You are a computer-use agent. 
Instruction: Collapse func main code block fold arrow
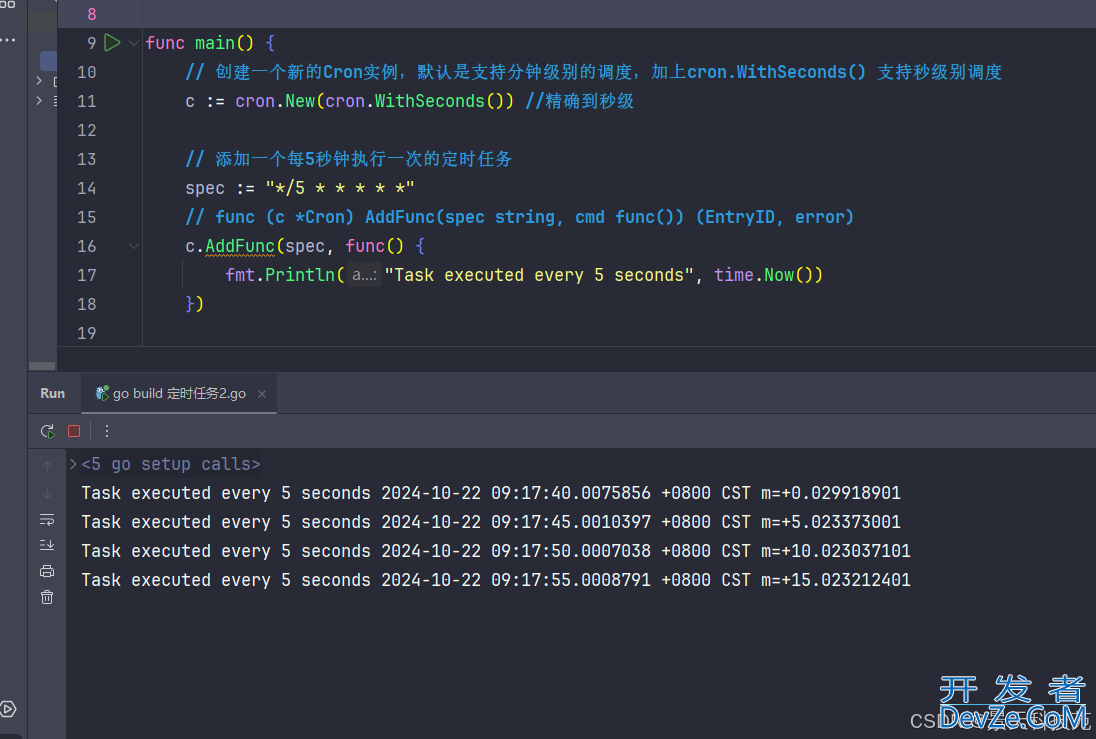pyautogui.click(x=134, y=43)
